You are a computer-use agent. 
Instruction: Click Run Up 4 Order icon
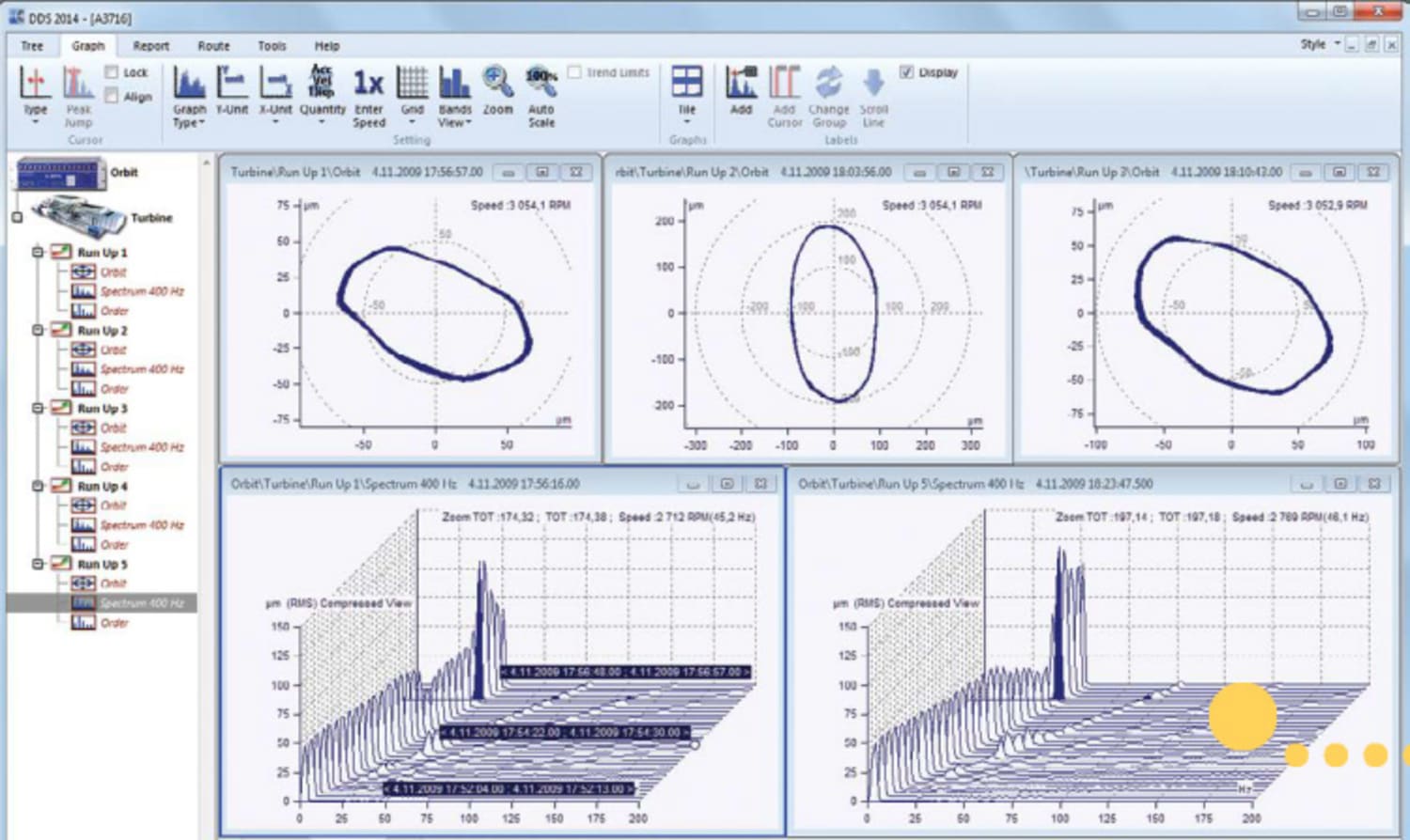point(84,544)
